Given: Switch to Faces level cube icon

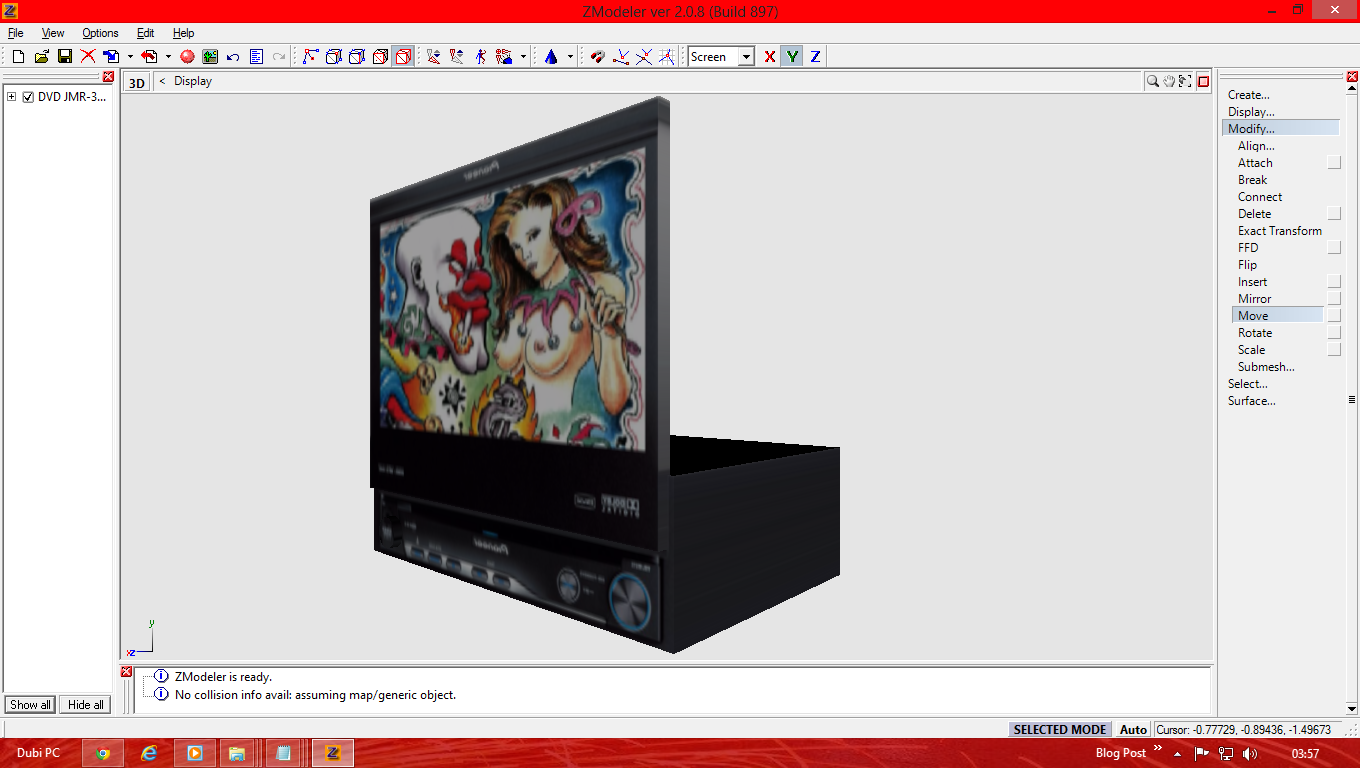Looking at the screenshot, I should 357,57.
